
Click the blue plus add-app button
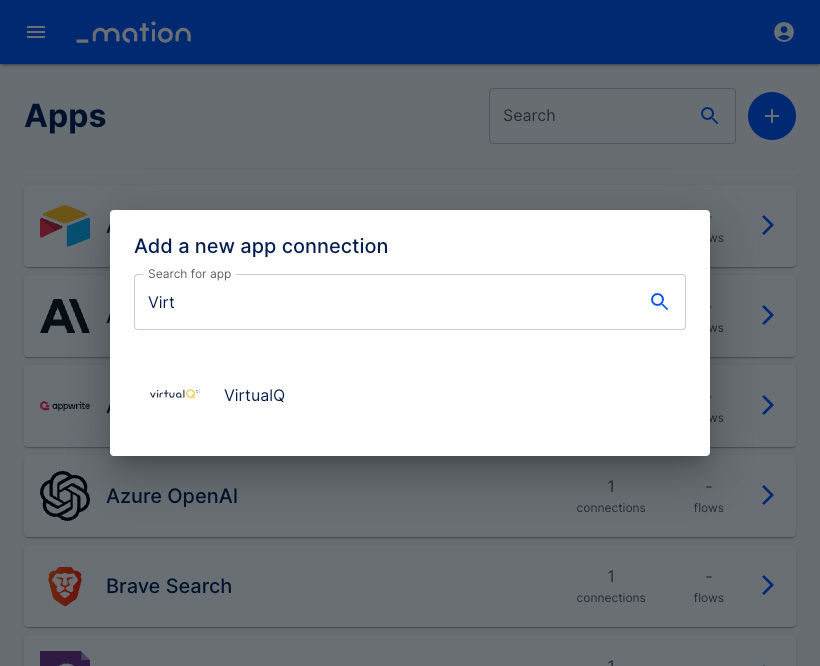tap(771, 116)
